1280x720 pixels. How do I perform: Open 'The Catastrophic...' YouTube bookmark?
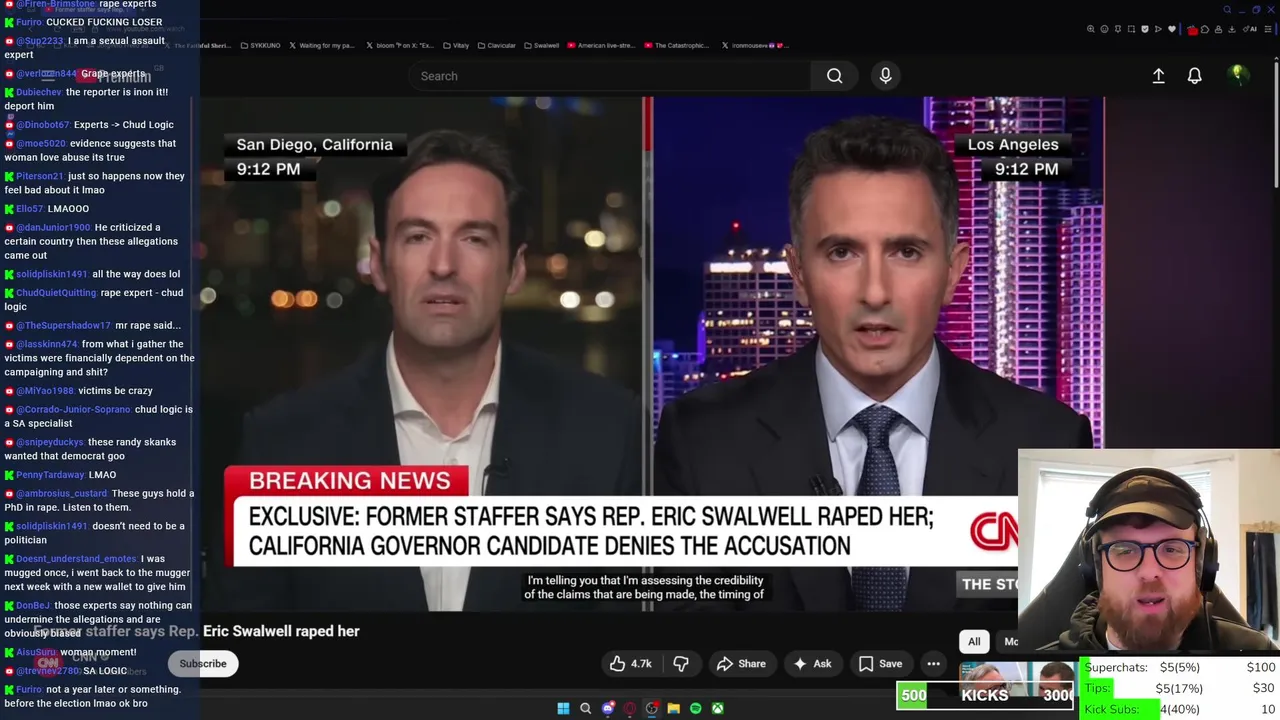677,45
